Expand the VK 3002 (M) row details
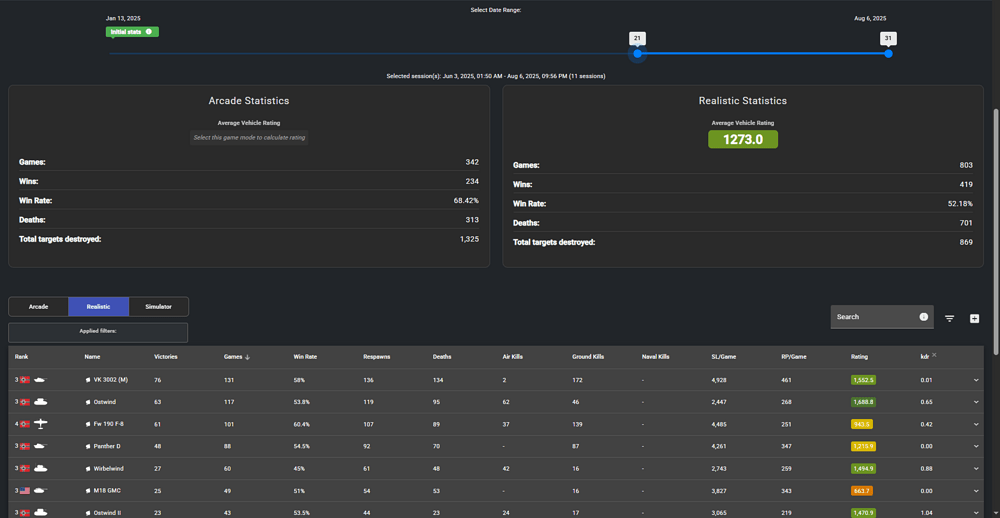This screenshot has height=518, width=1000. [976, 380]
